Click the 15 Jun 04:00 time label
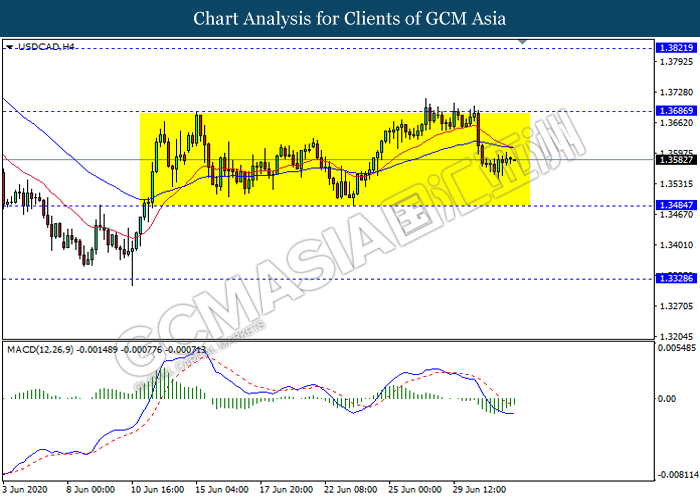Image resolution: width=700 pixels, height=500 pixels. tap(222, 489)
